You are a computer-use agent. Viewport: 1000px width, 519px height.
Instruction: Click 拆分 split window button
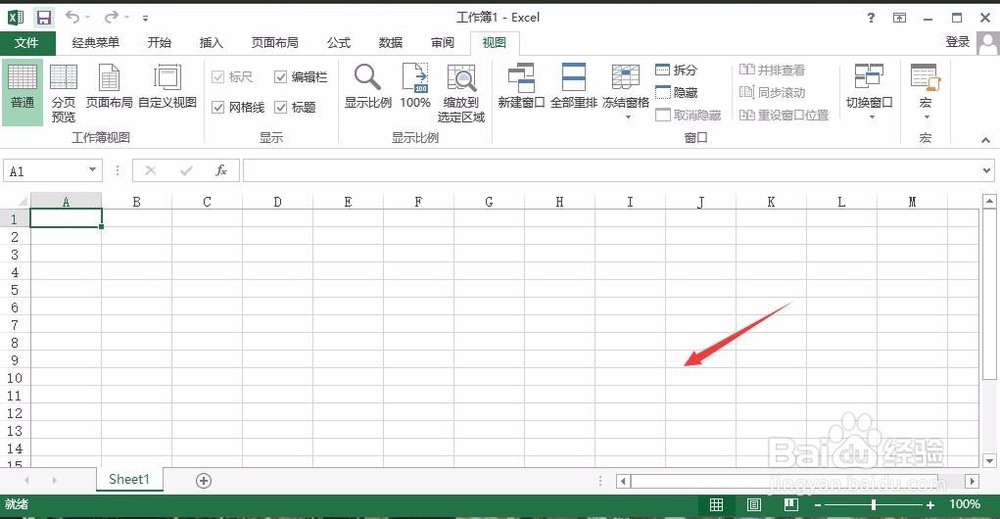pos(676,70)
